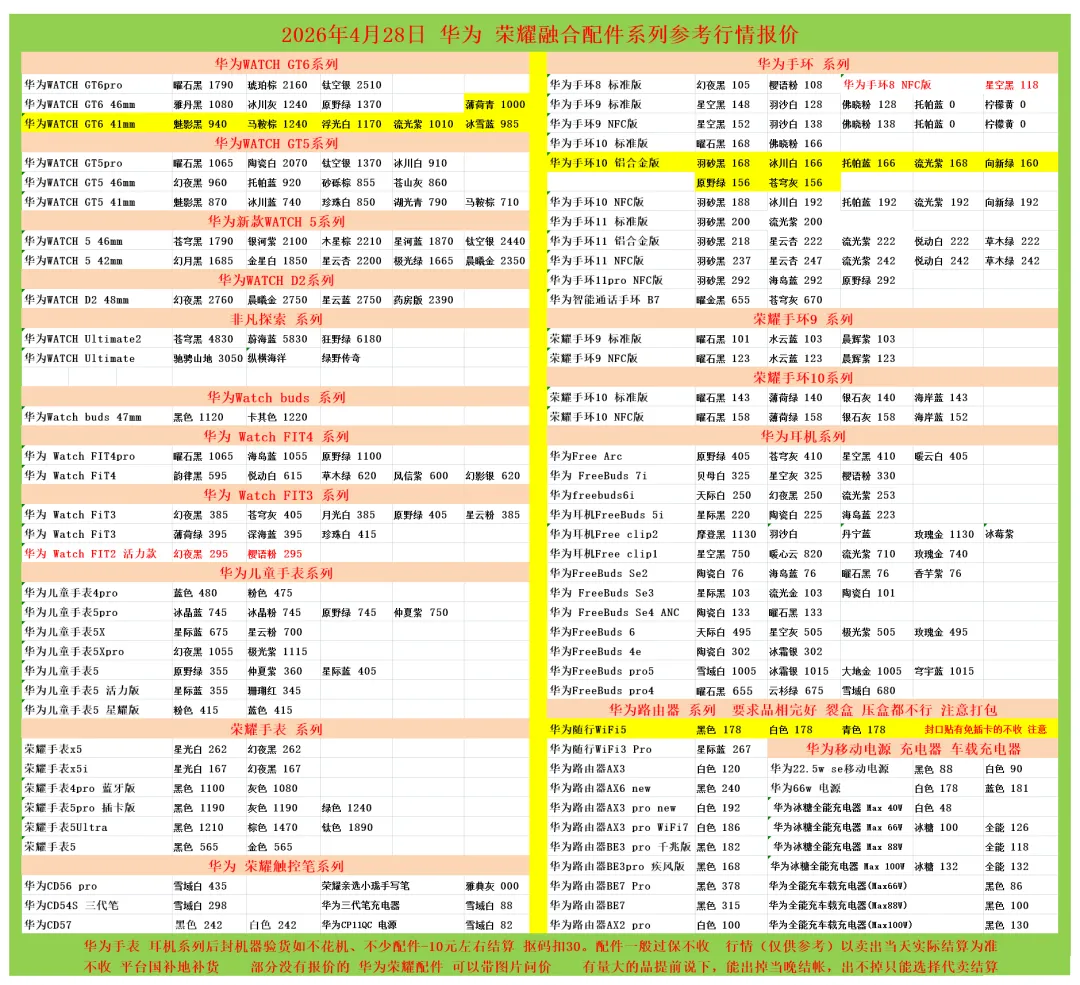Select the "华为CD56 pro" row label
1080x985 pixels.
click(61, 886)
